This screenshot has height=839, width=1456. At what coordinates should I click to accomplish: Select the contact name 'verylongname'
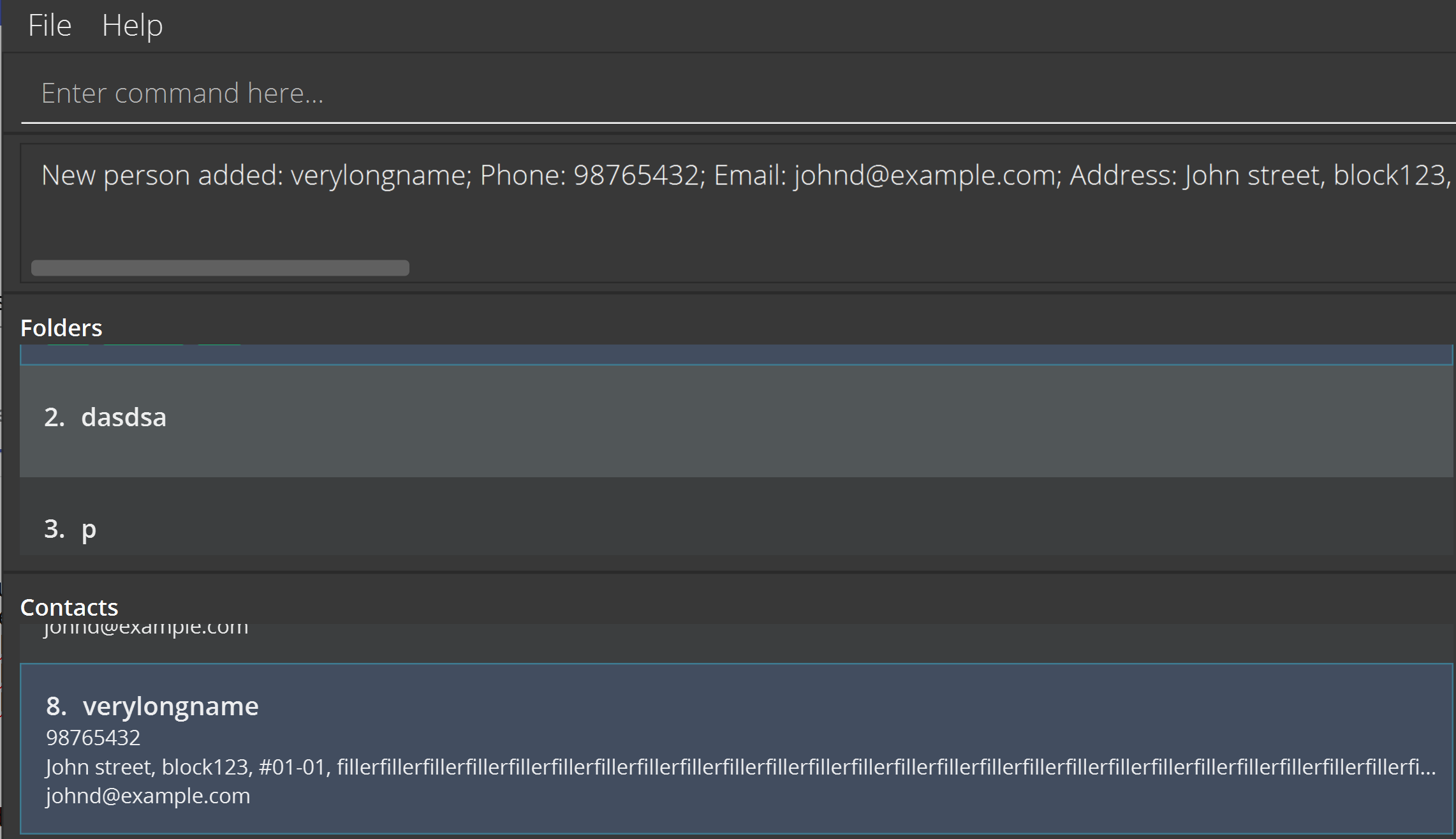pyautogui.click(x=170, y=706)
